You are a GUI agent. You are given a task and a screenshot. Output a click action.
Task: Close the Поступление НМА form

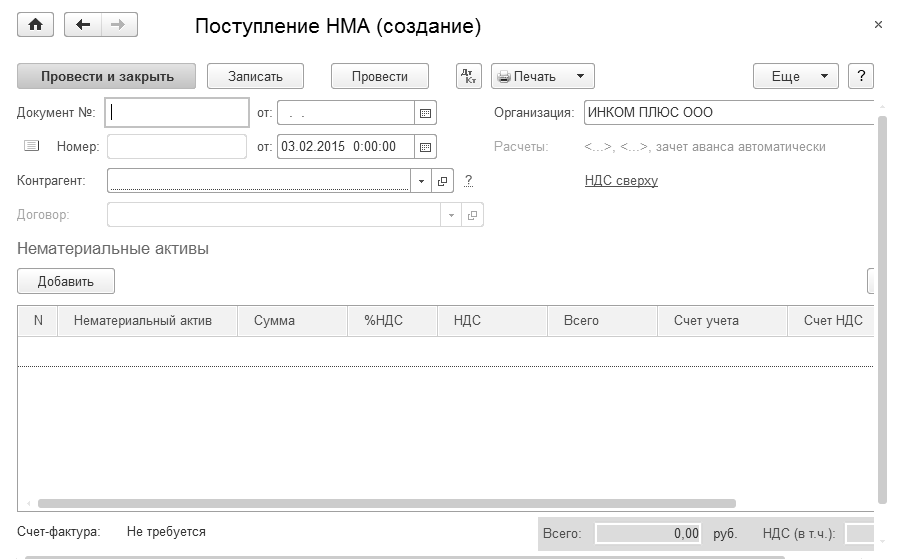tap(878, 25)
